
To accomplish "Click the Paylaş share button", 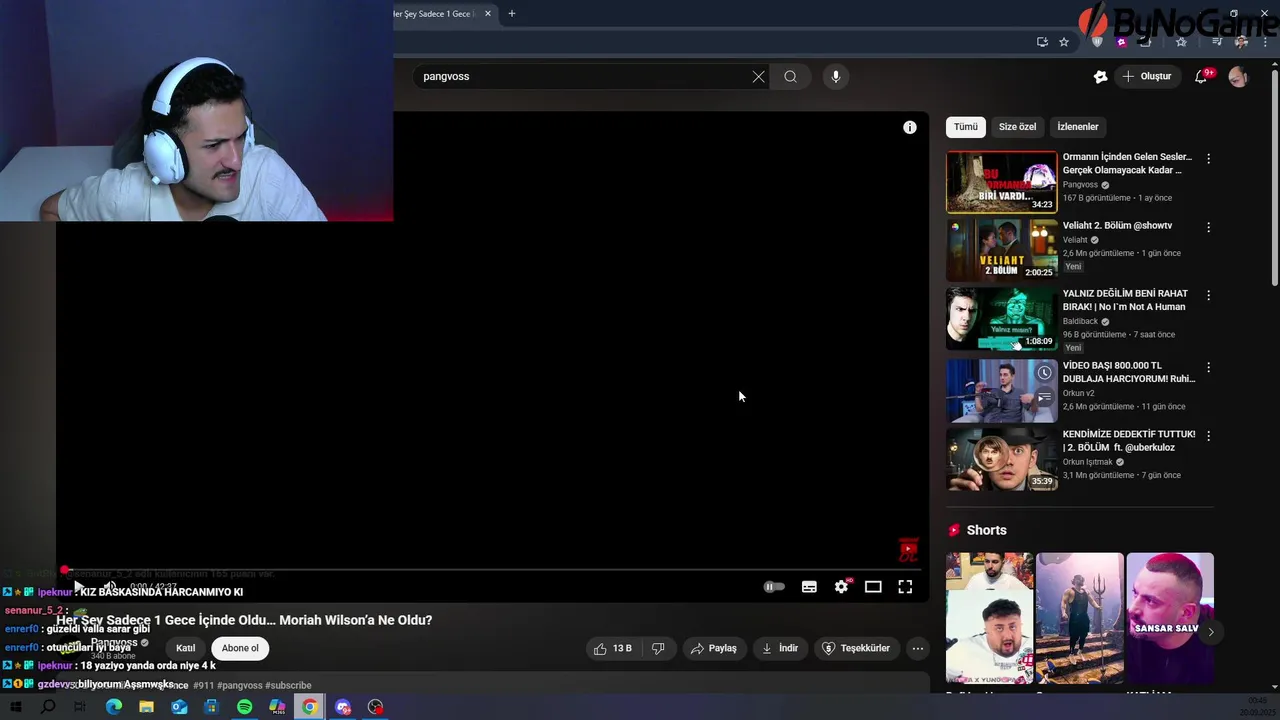I will tap(713, 648).
